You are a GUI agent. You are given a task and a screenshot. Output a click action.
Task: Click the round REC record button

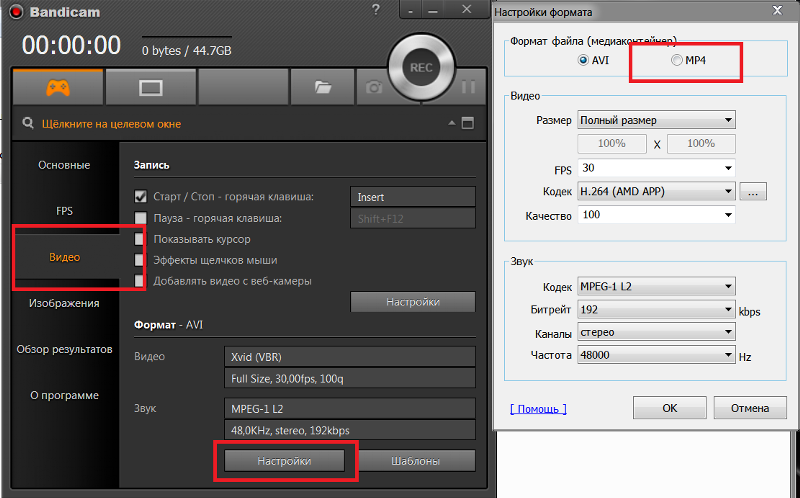pos(421,67)
